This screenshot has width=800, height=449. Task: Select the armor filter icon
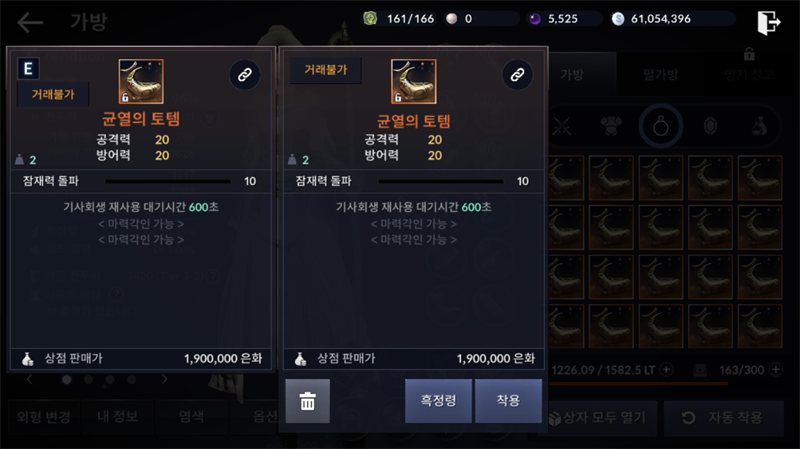[x=611, y=126]
